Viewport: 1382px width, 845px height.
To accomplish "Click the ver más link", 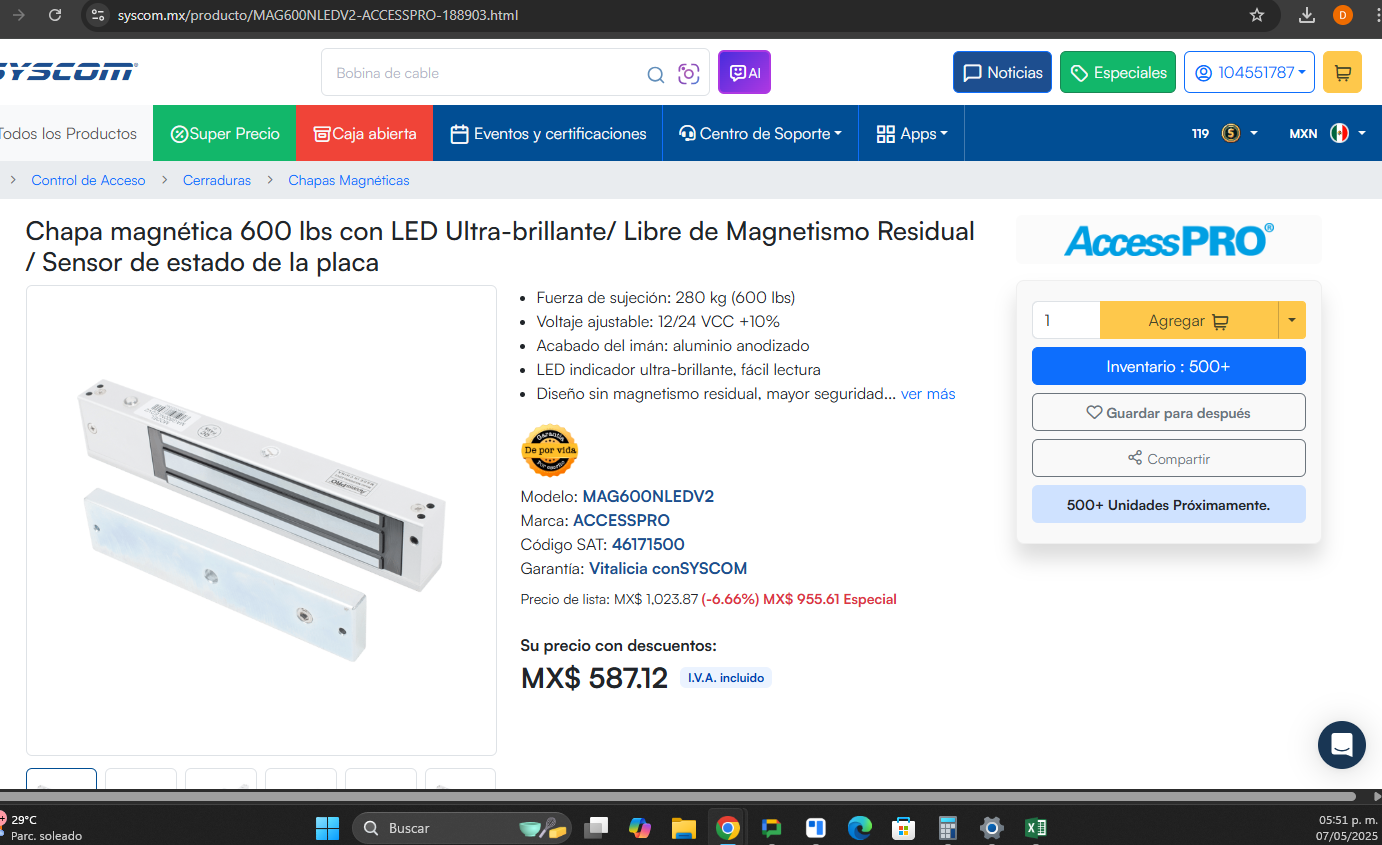I will pos(928,394).
